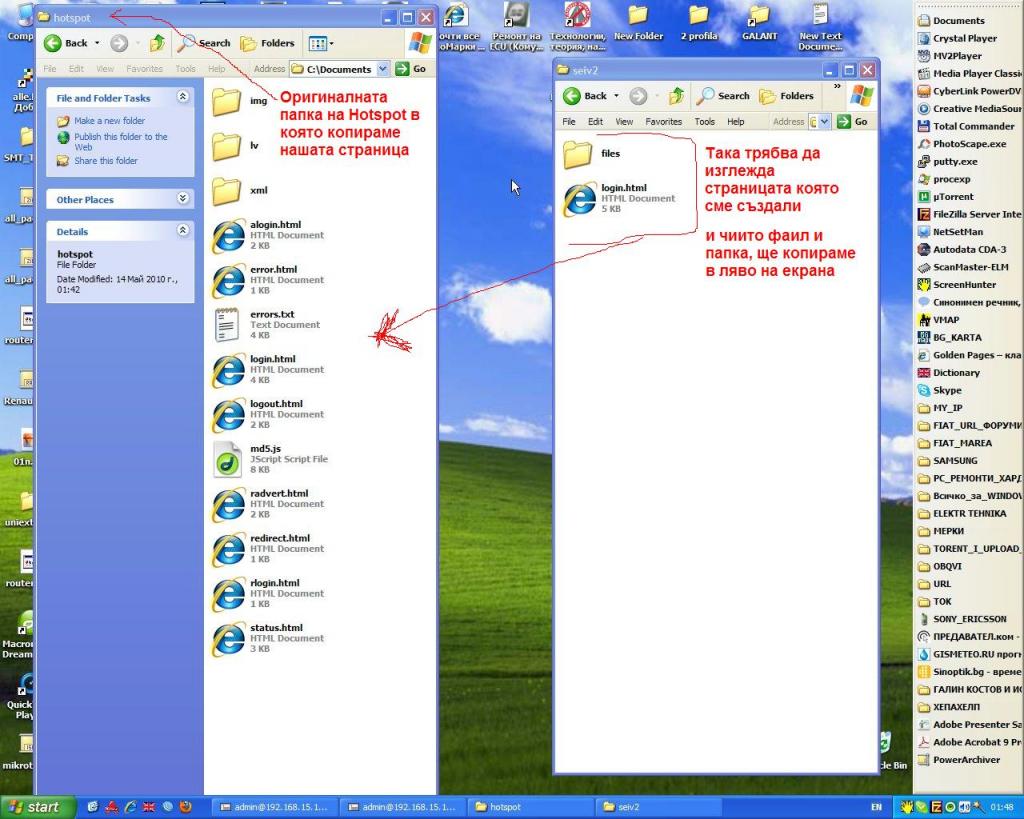This screenshot has height=819, width=1024.
Task: Open Tools menu in hotspot window
Action: (x=185, y=69)
